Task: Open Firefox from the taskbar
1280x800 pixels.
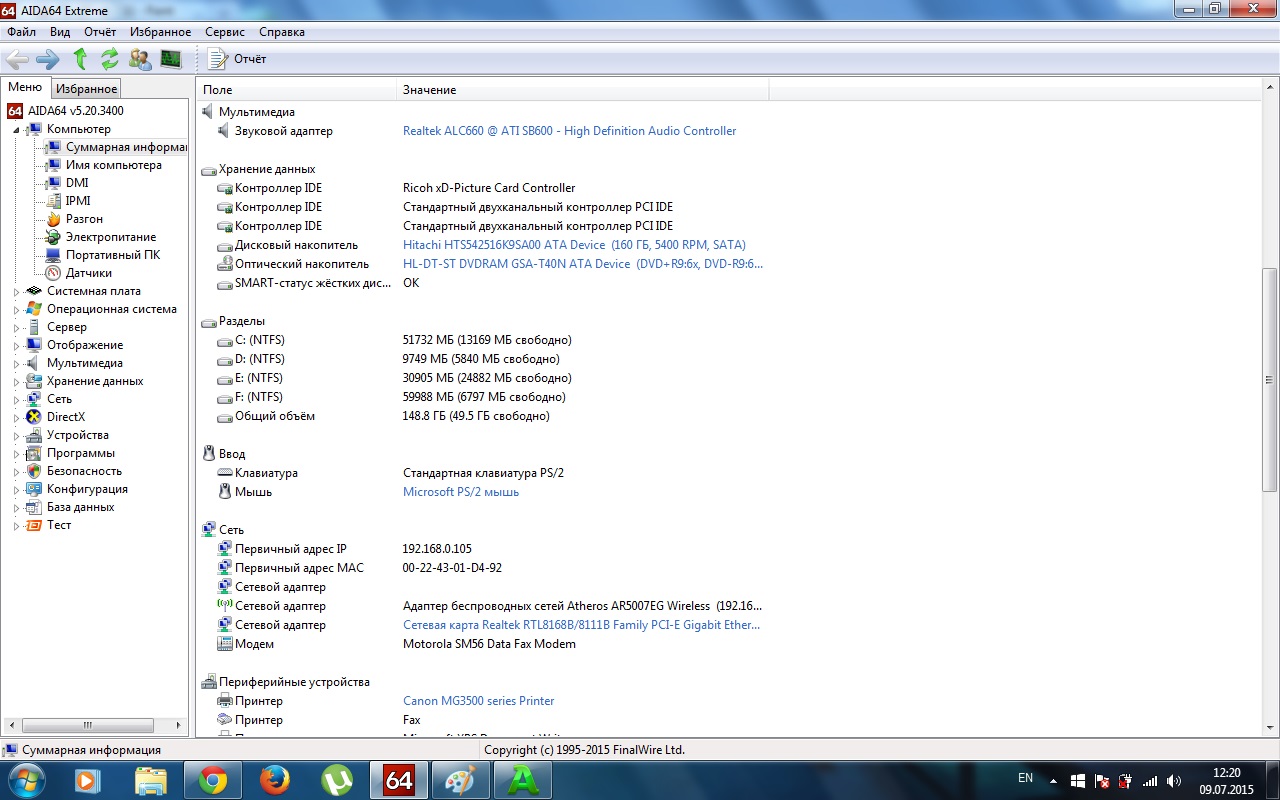Action: (x=274, y=780)
